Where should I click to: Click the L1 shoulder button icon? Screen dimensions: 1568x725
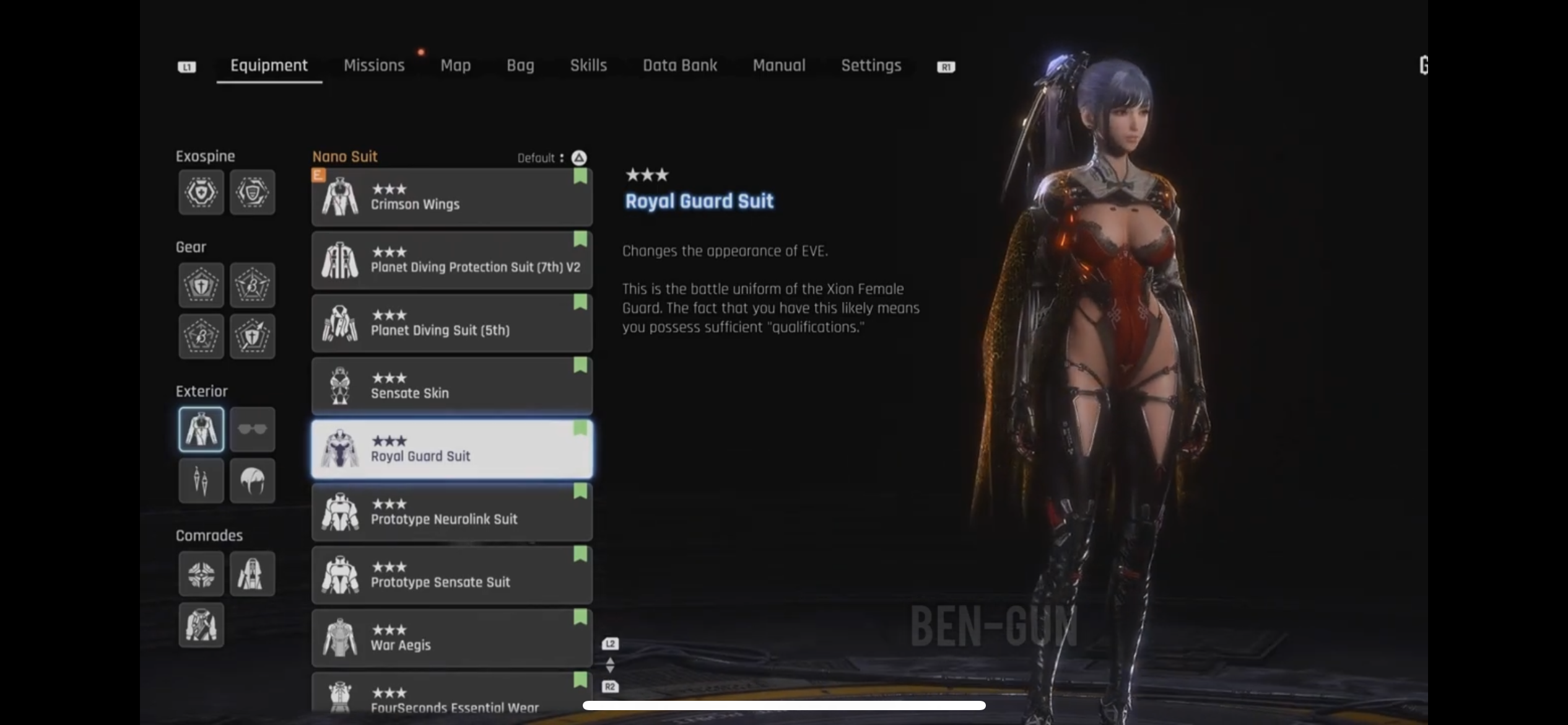click(186, 67)
